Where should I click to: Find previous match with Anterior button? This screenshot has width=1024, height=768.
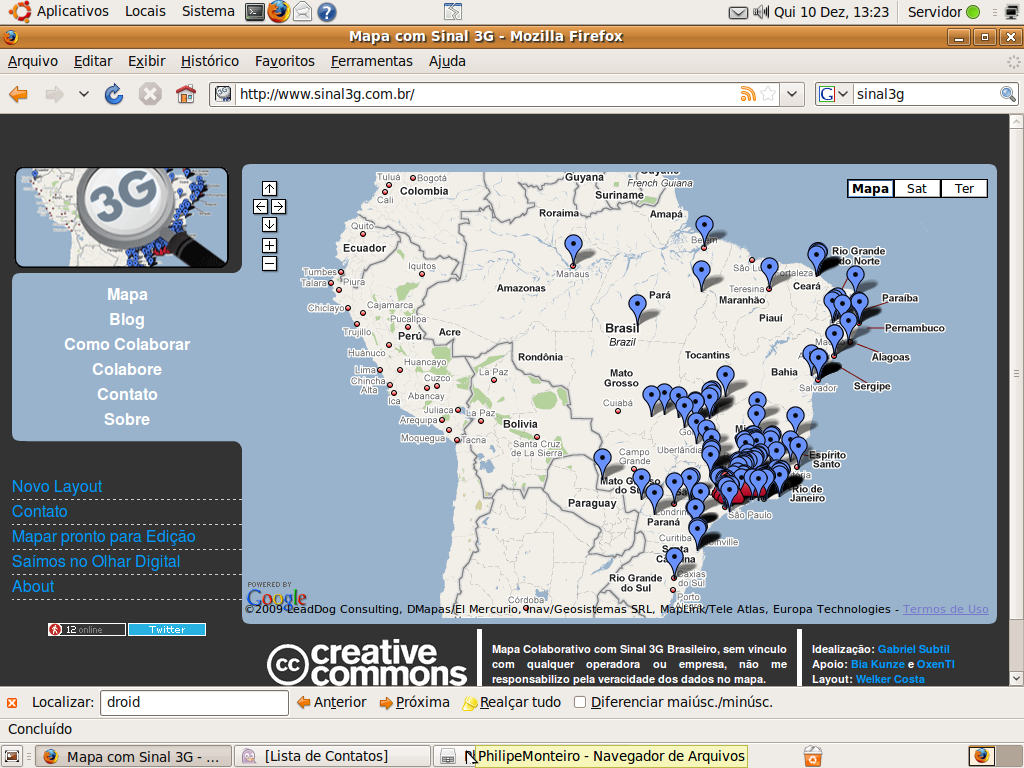tap(332, 703)
